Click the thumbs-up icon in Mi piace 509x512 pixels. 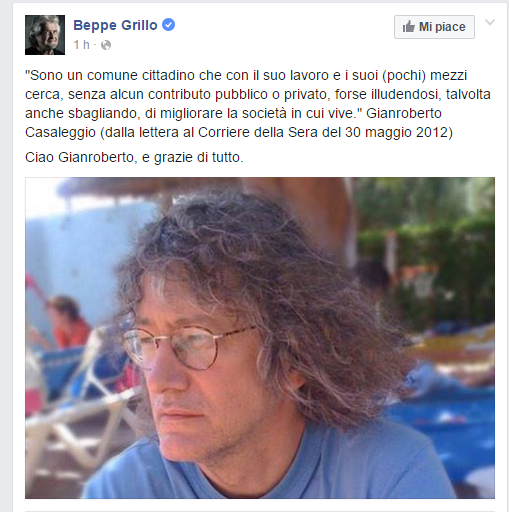(x=408, y=27)
